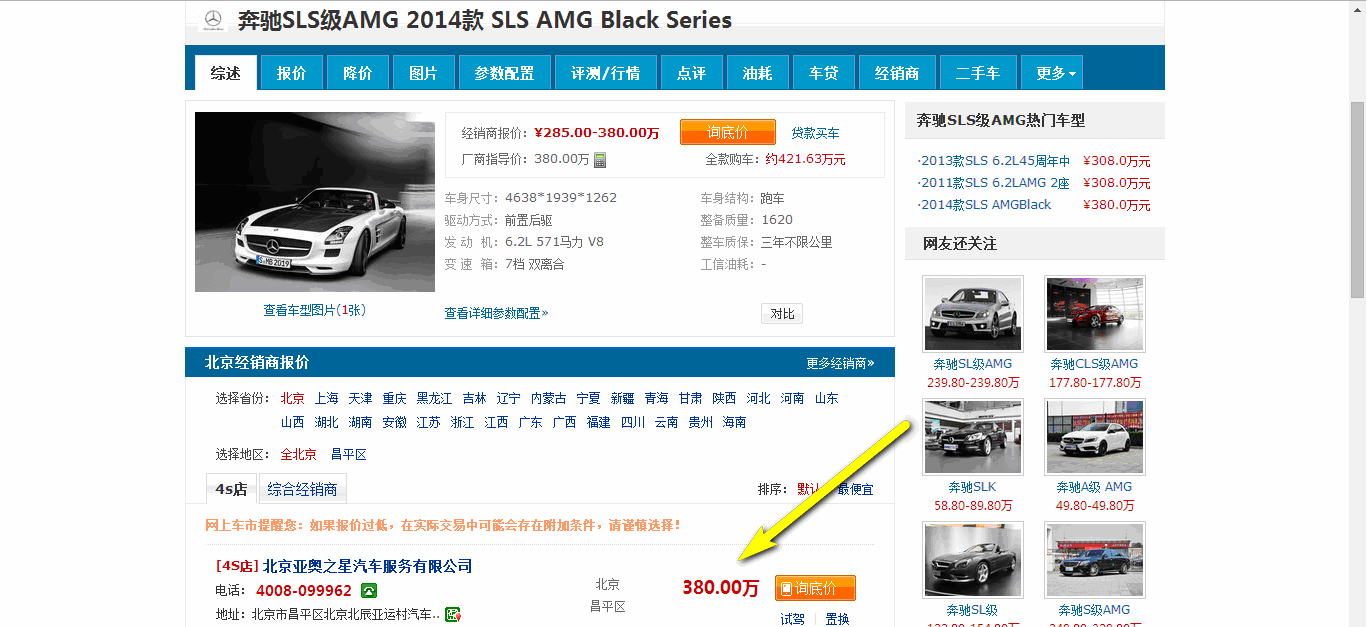1367x627 pixels.
Task: Click 奔驰CLS级AMG text link
Action: (1094, 364)
